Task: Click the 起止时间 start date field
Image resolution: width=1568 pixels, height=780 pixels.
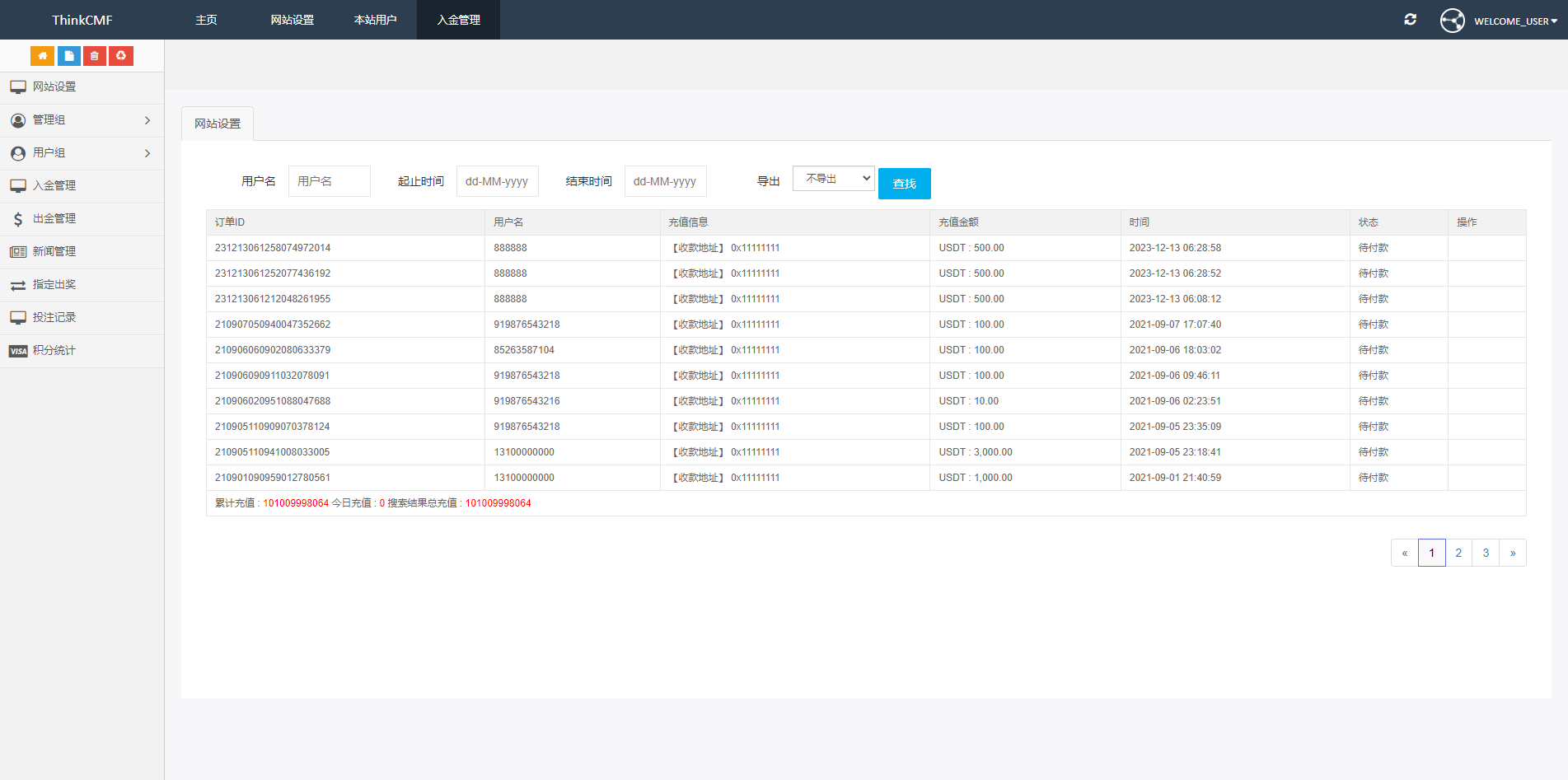Action: 497,181
